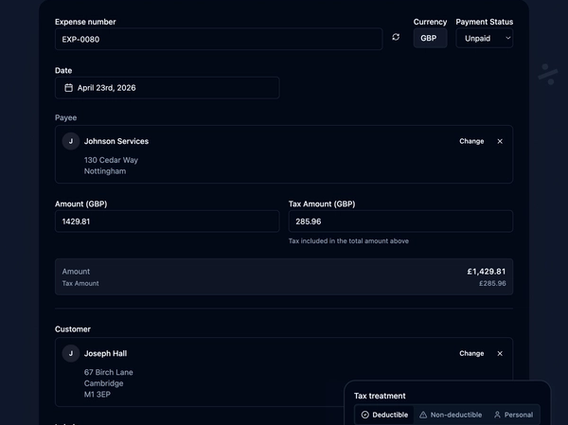
Task: Remove payee Johnson Services with X icon
Action: pos(500,141)
